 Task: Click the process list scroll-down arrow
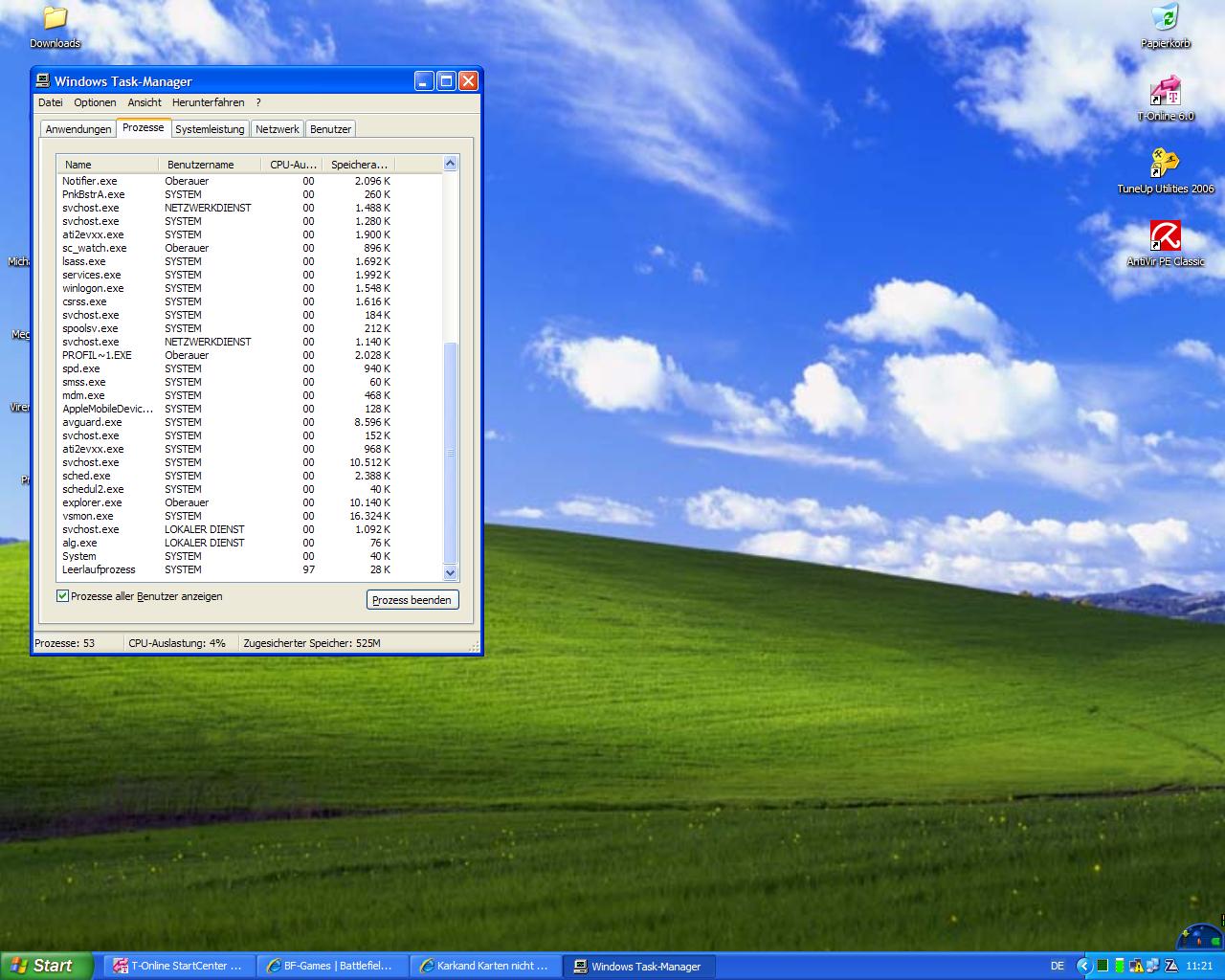tap(450, 573)
